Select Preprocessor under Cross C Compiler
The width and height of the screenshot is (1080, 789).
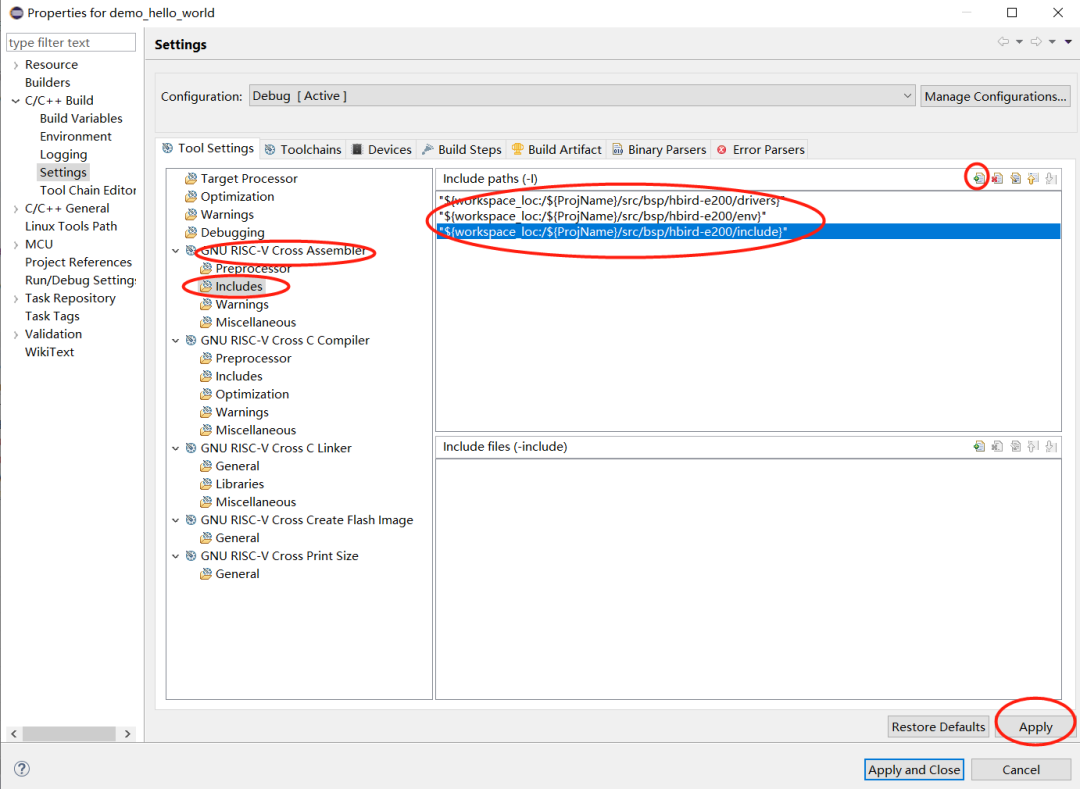(253, 358)
